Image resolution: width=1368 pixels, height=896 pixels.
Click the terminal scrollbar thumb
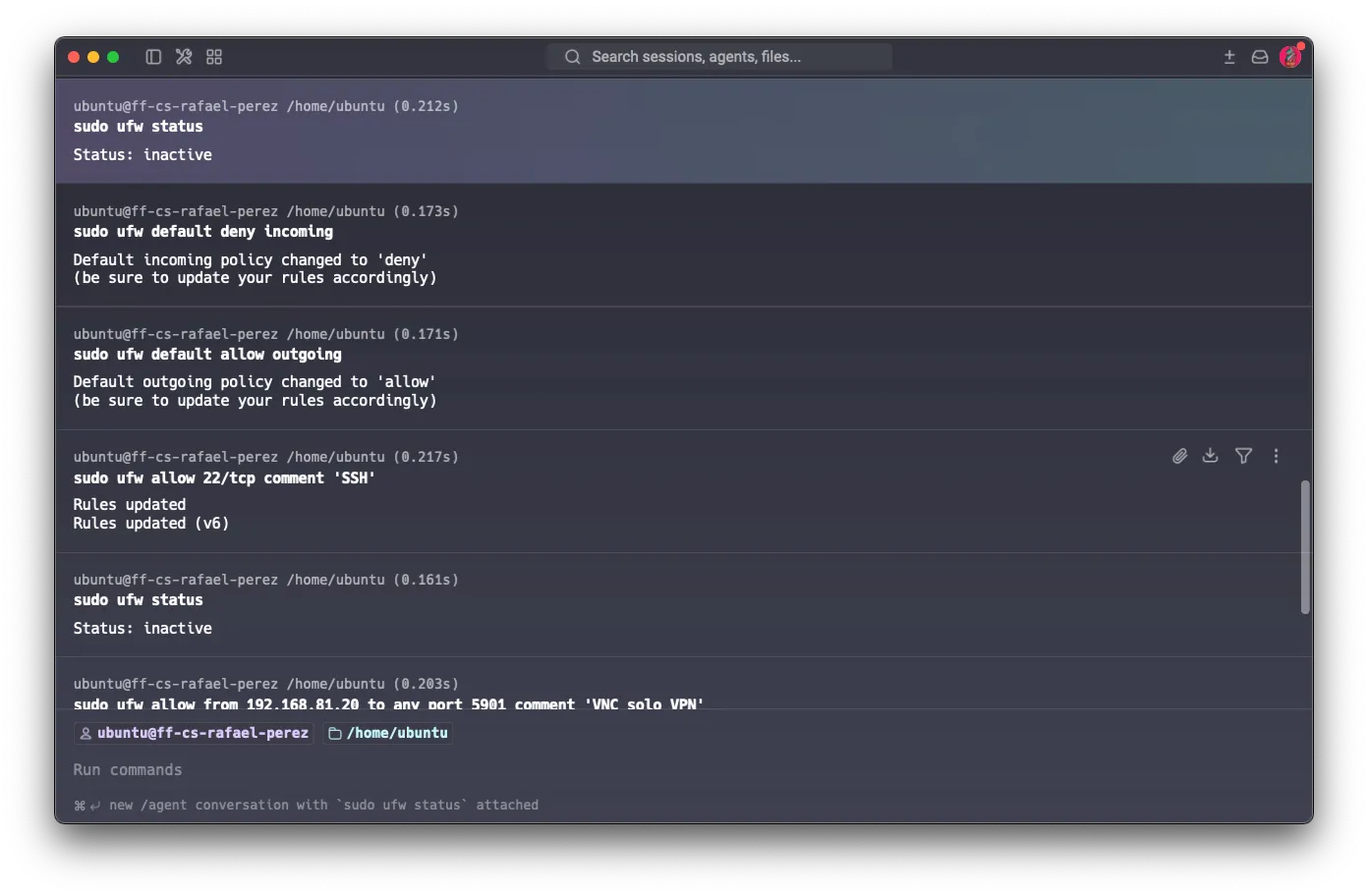[1305, 547]
